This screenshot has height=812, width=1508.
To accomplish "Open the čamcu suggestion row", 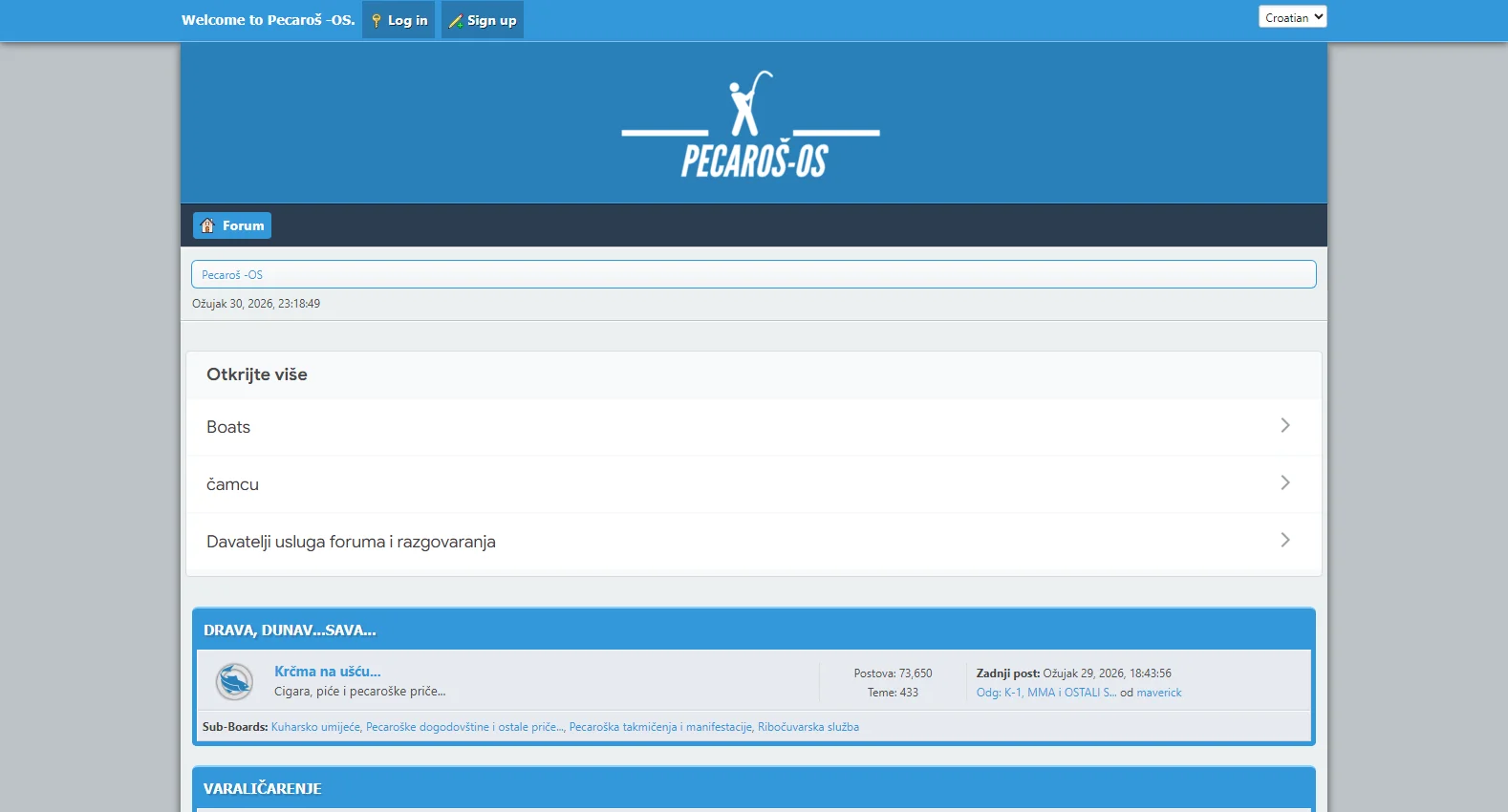I will [x=754, y=484].
